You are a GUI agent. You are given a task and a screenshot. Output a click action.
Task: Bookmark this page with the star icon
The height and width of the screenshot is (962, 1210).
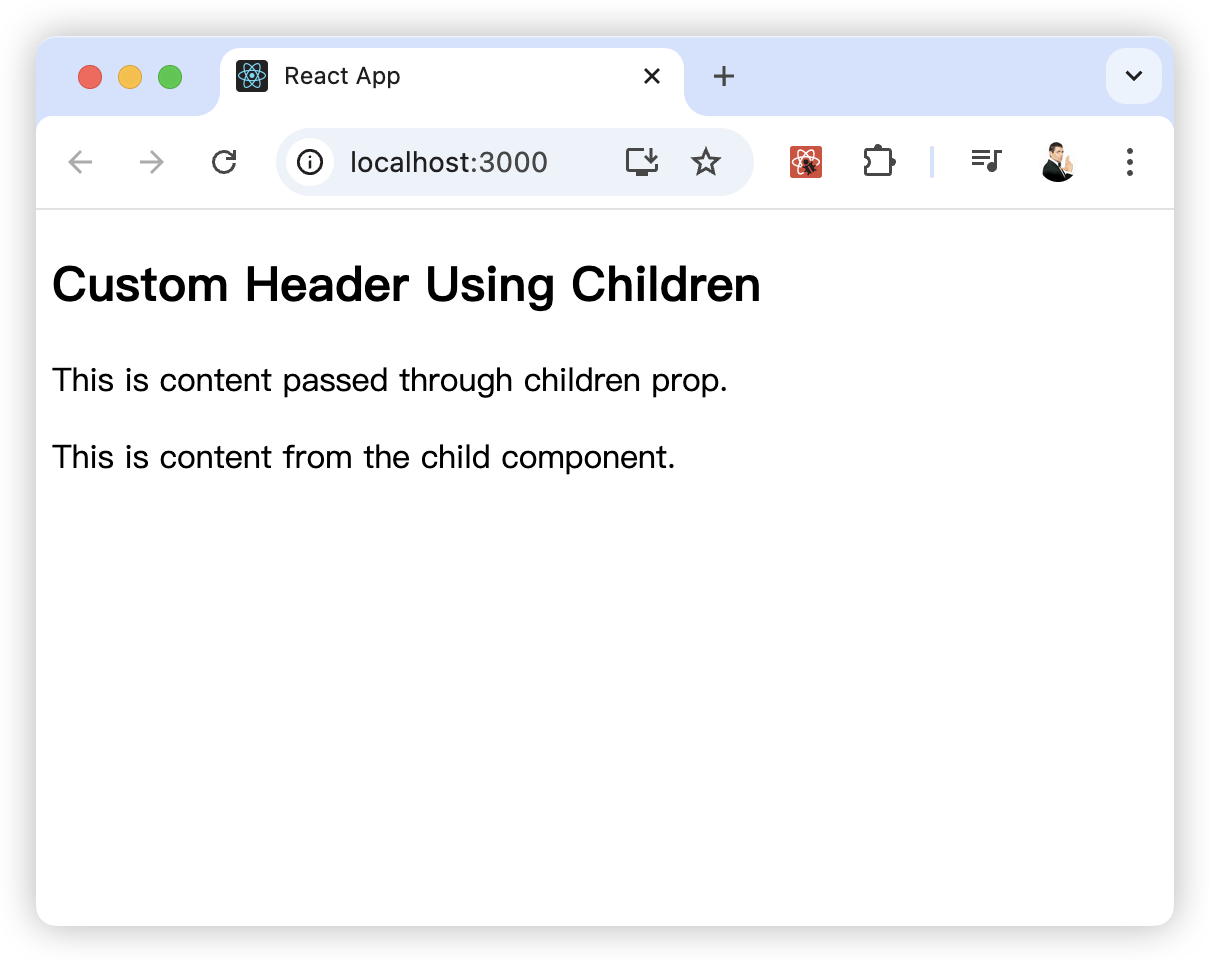706,162
